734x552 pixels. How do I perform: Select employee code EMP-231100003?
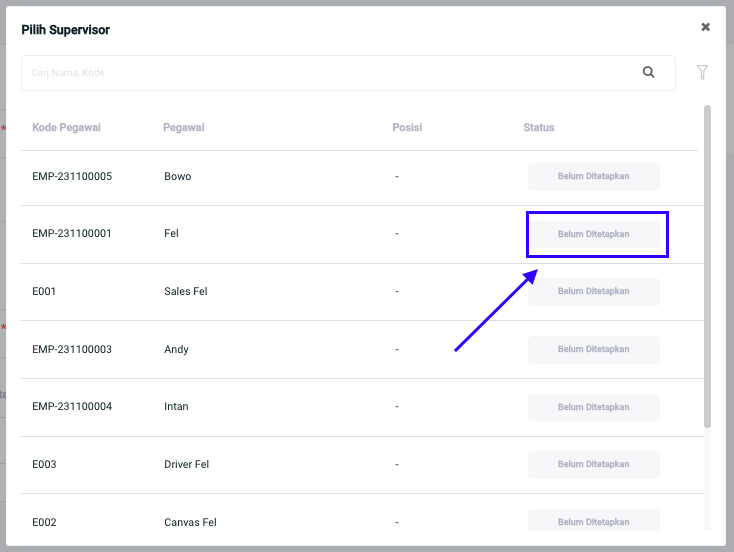72,350
